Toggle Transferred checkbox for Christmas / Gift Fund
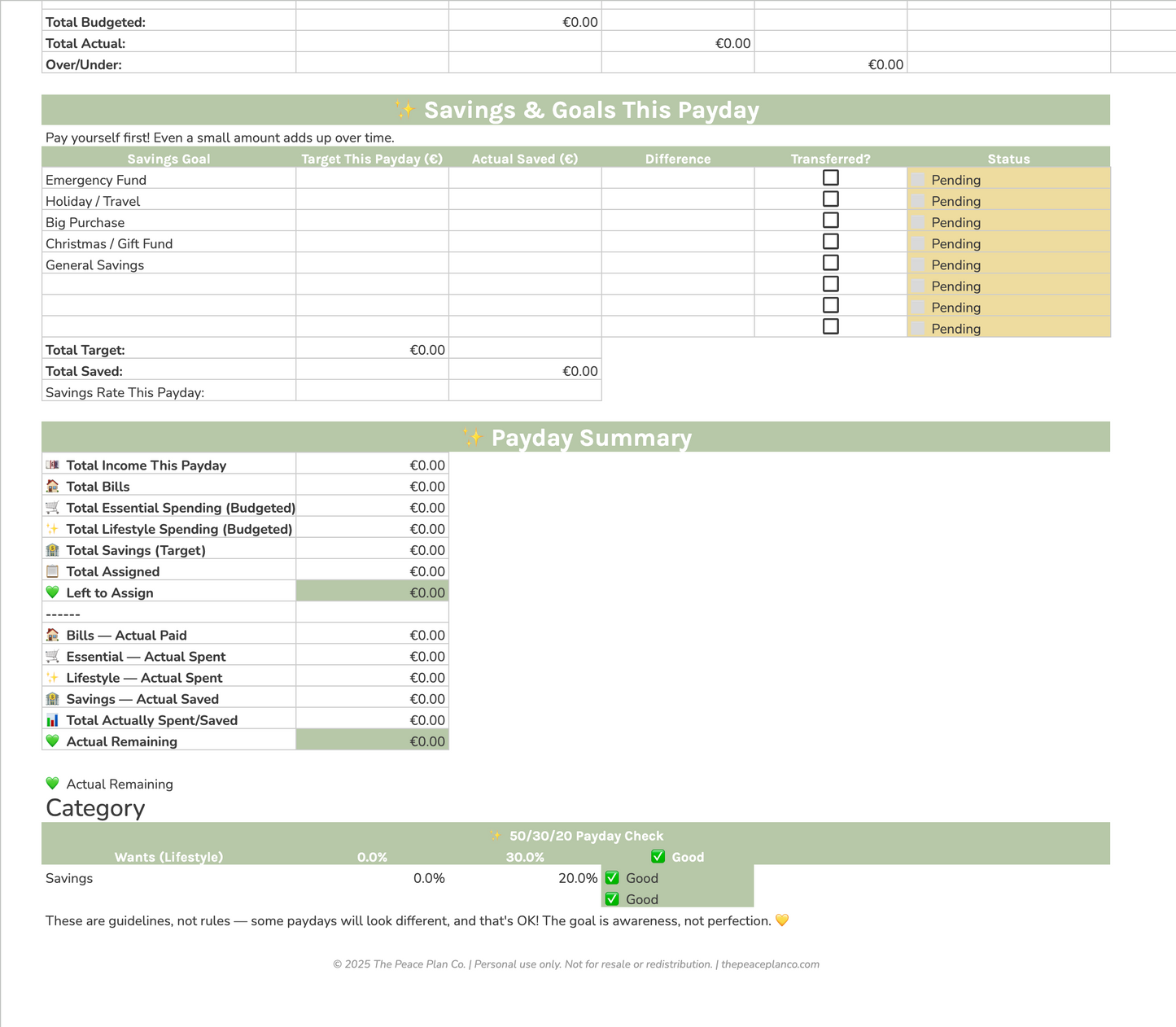Image resolution: width=1176 pixels, height=1027 pixels. point(831,241)
